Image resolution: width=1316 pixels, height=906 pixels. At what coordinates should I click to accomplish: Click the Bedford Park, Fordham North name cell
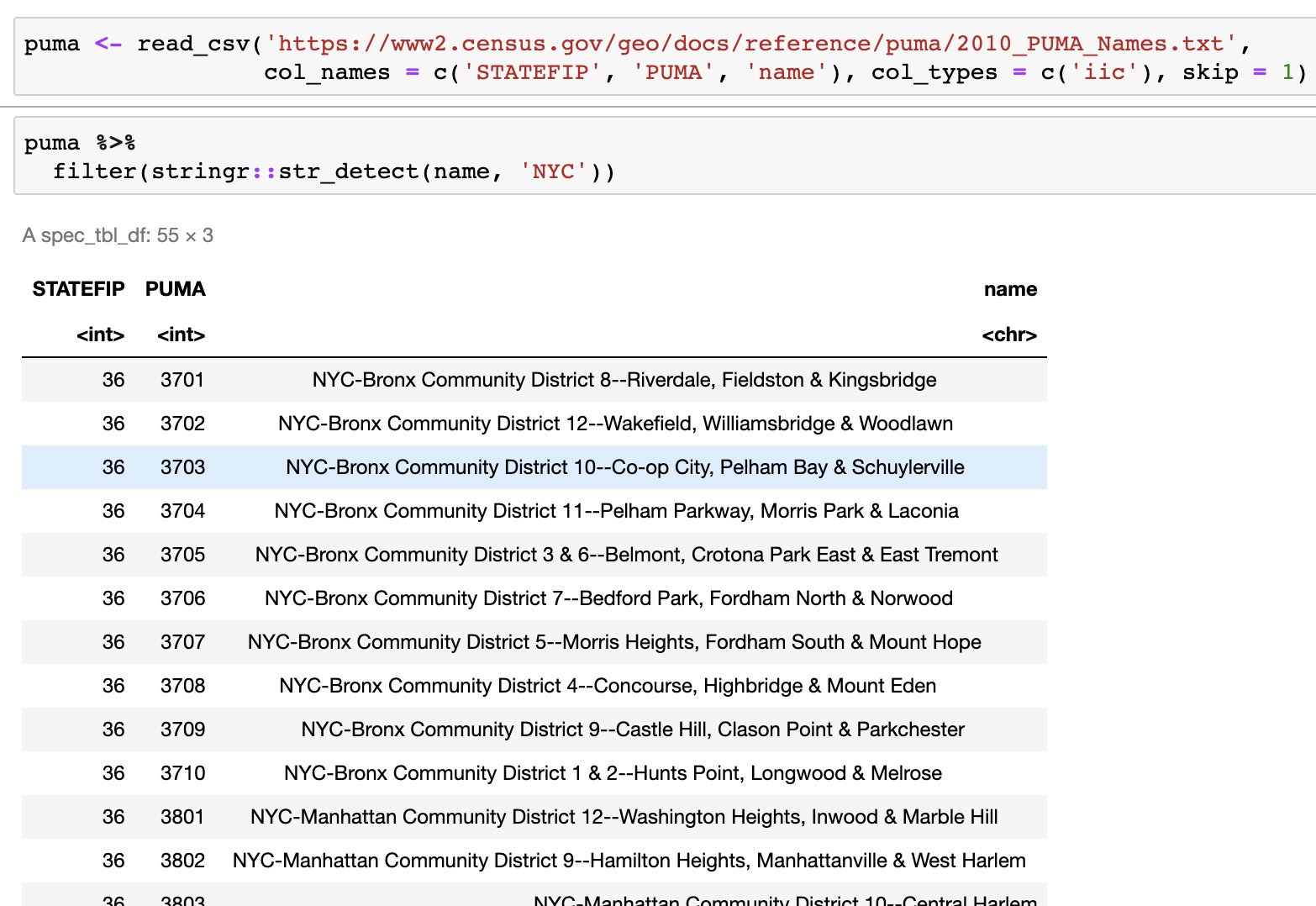pos(608,598)
